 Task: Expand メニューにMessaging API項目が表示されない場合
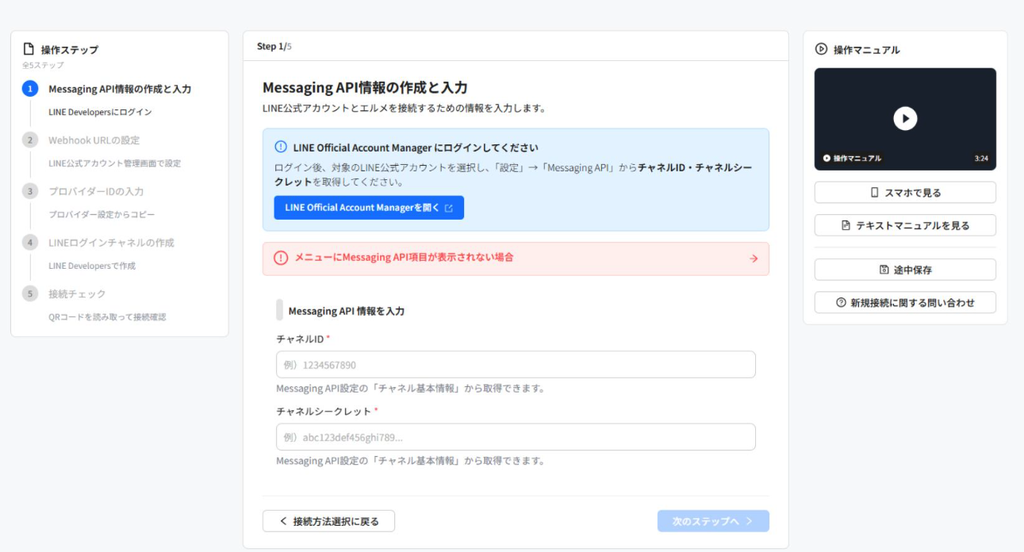(x=516, y=259)
